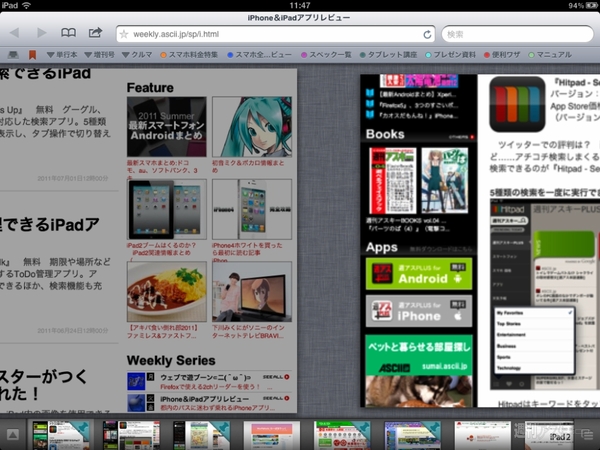Click the 初音ミク&ボカロ情報まとめ link
Screen dimensions: 600x450
[248, 166]
